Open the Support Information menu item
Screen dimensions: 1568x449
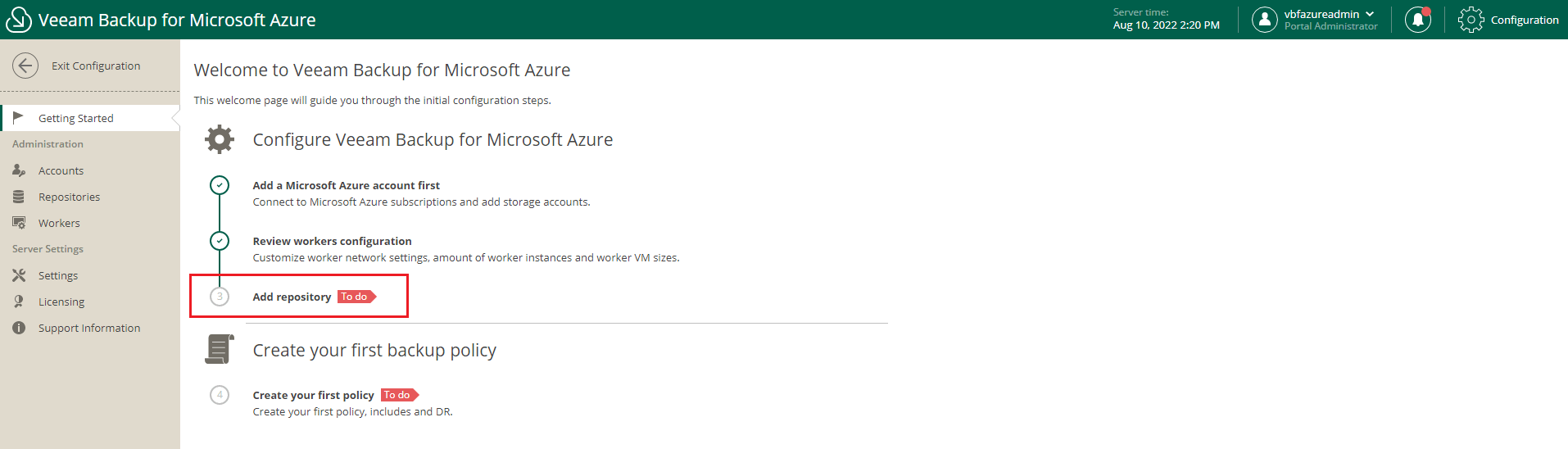pyautogui.click(x=90, y=328)
